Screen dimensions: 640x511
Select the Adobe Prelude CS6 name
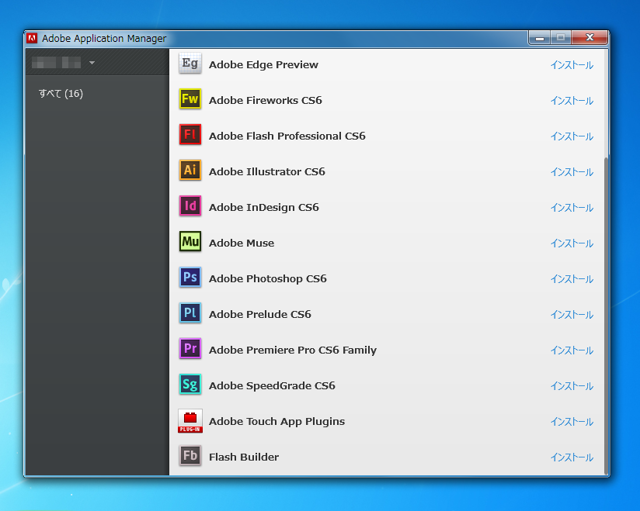coord(260,314)
